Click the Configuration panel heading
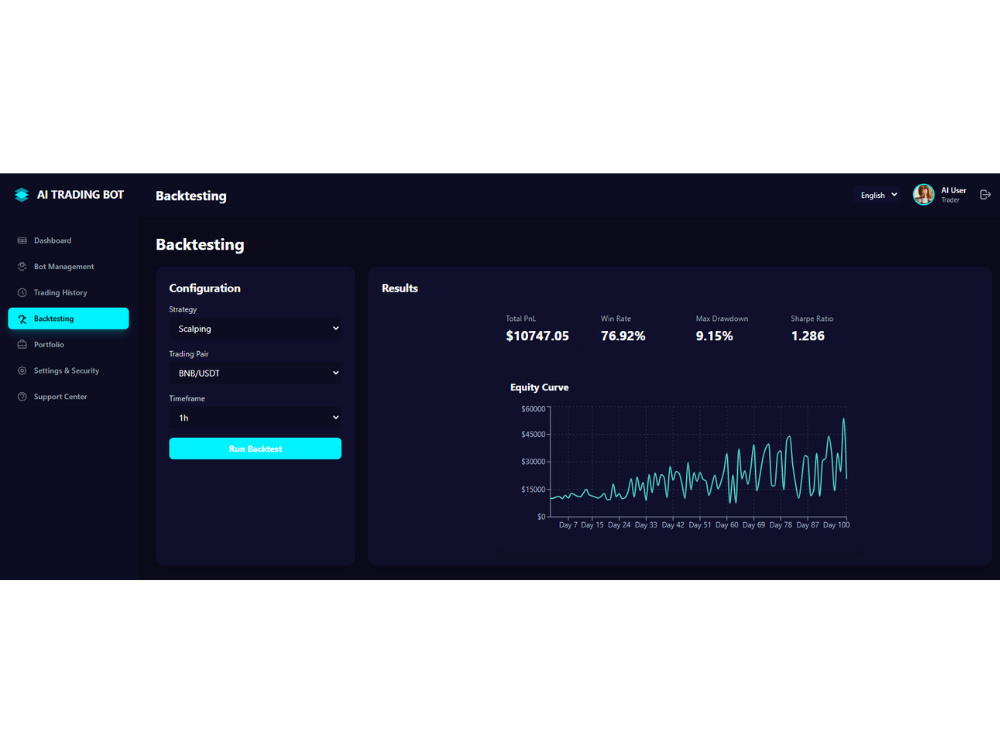 [x=205, y=288]
